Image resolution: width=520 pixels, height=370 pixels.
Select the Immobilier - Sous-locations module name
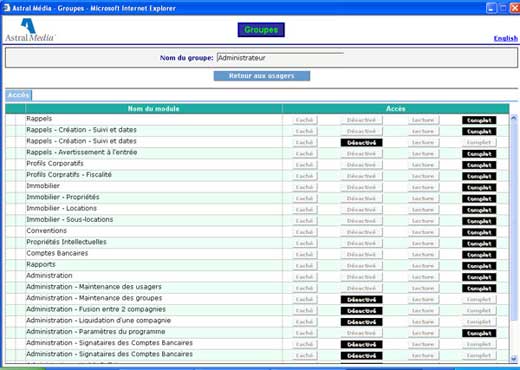click(70, 219)
